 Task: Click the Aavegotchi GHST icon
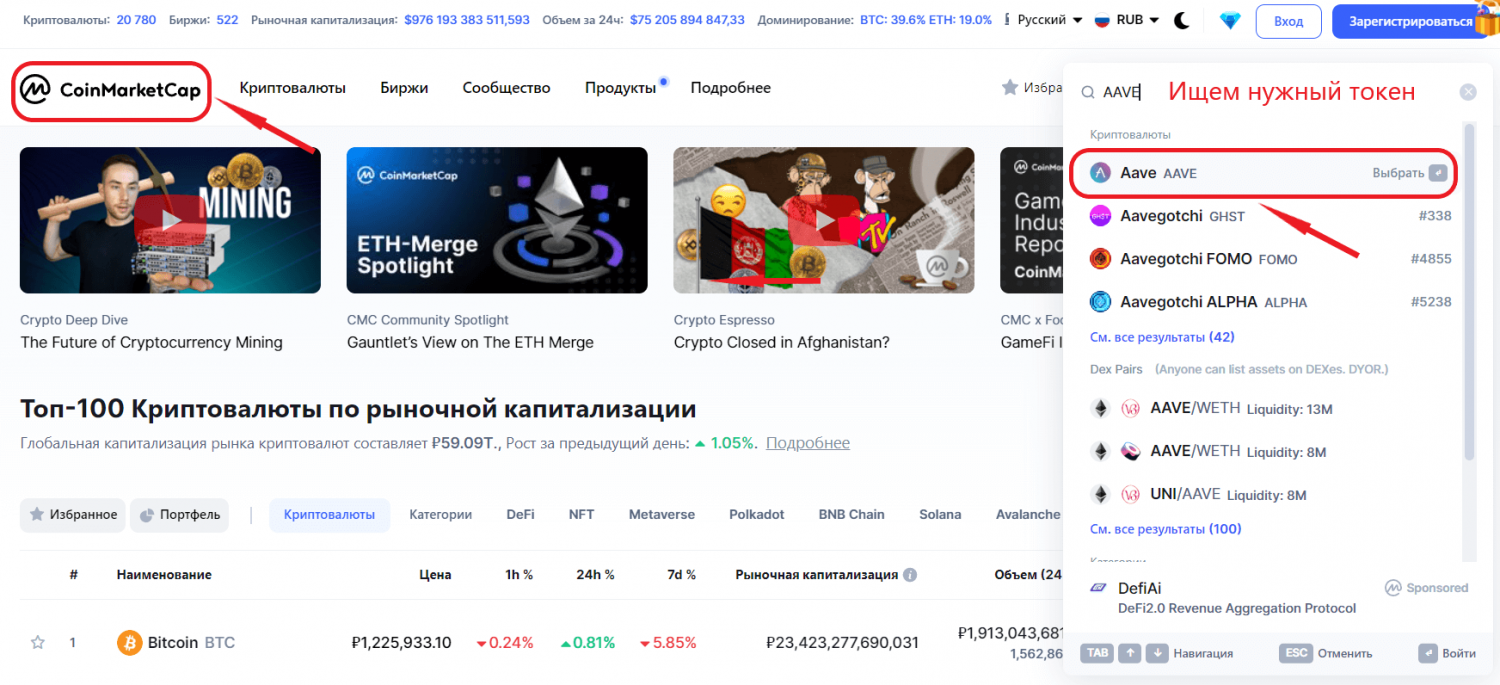pos(1101,215)
